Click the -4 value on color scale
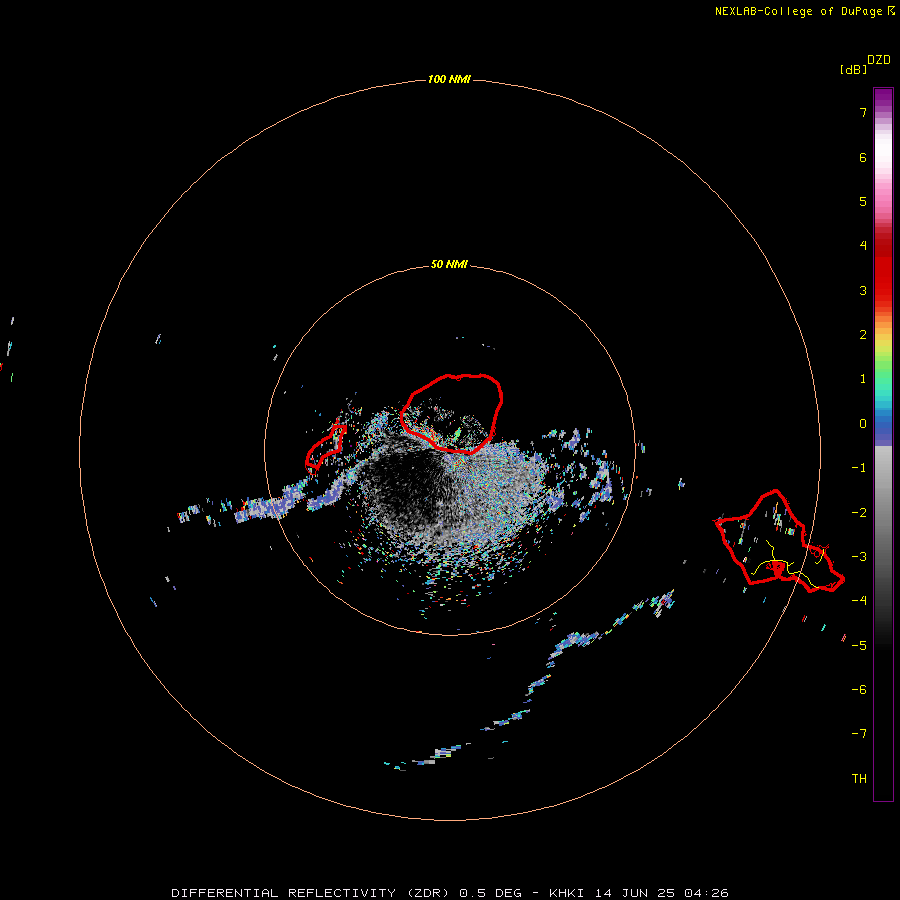This screenshot has width=900, height=900. coord(859,601)
